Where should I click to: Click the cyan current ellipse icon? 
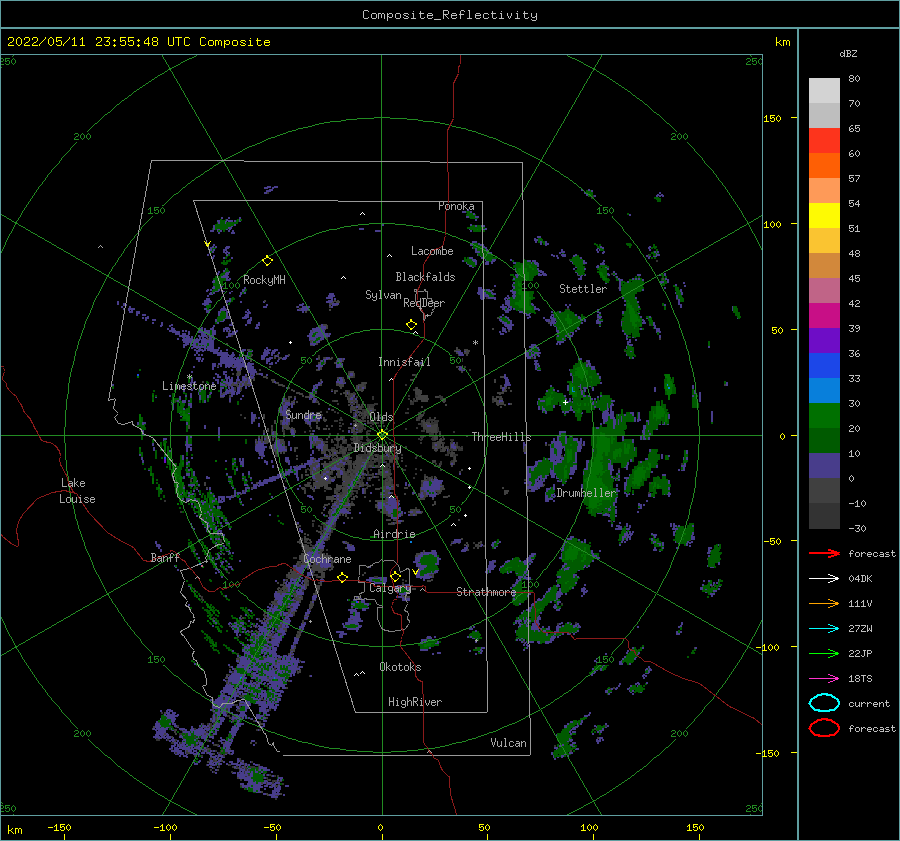[824, 703]
